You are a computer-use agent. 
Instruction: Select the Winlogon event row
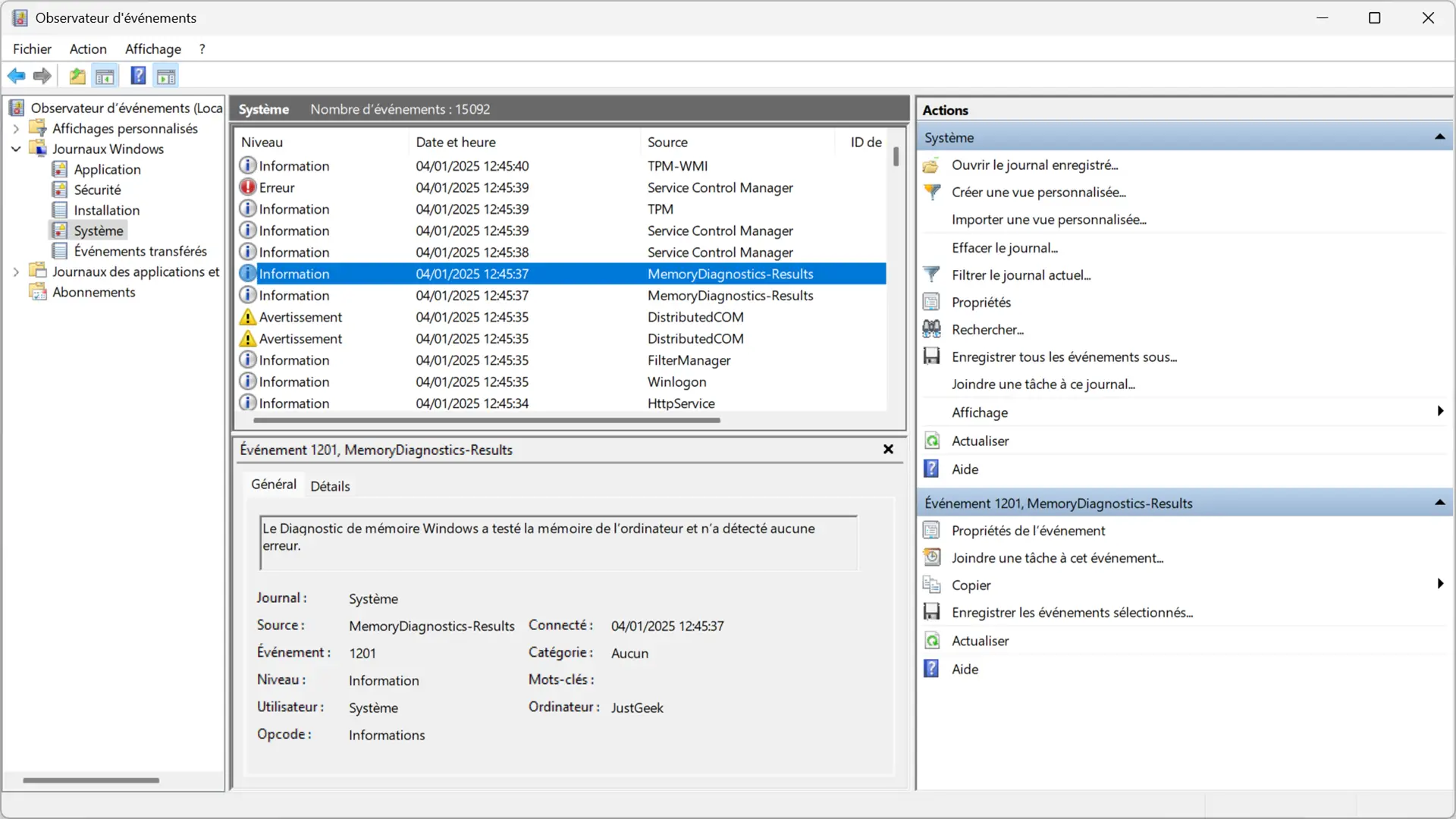561,381
